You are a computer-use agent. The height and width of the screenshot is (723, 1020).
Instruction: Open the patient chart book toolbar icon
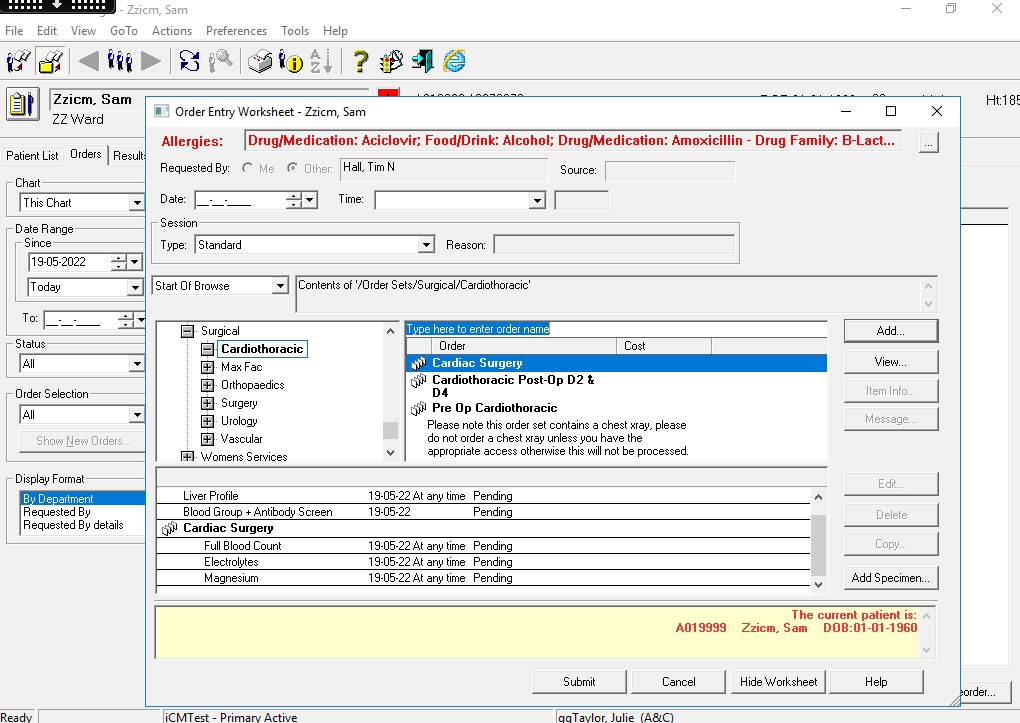pyautogui.click(x=19, y=61)
